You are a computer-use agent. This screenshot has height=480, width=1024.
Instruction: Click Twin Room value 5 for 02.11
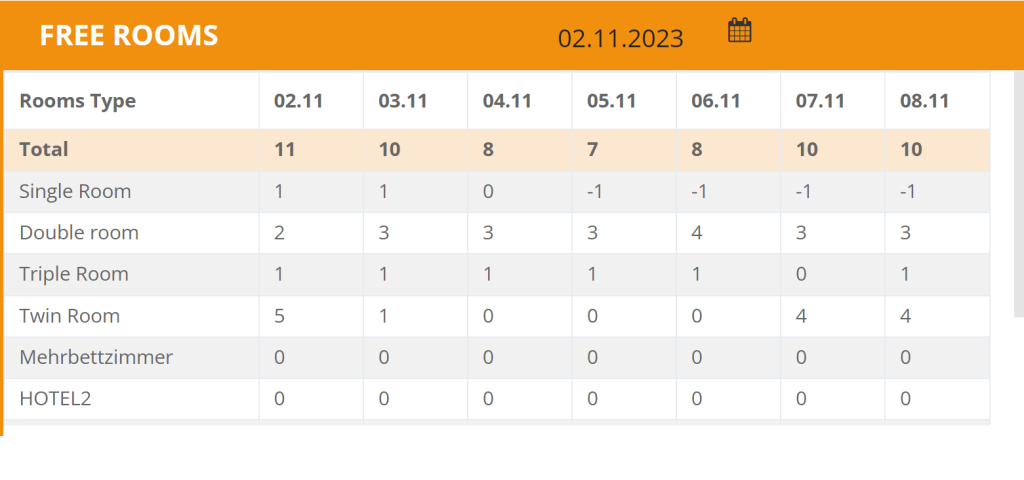point(280,316)
